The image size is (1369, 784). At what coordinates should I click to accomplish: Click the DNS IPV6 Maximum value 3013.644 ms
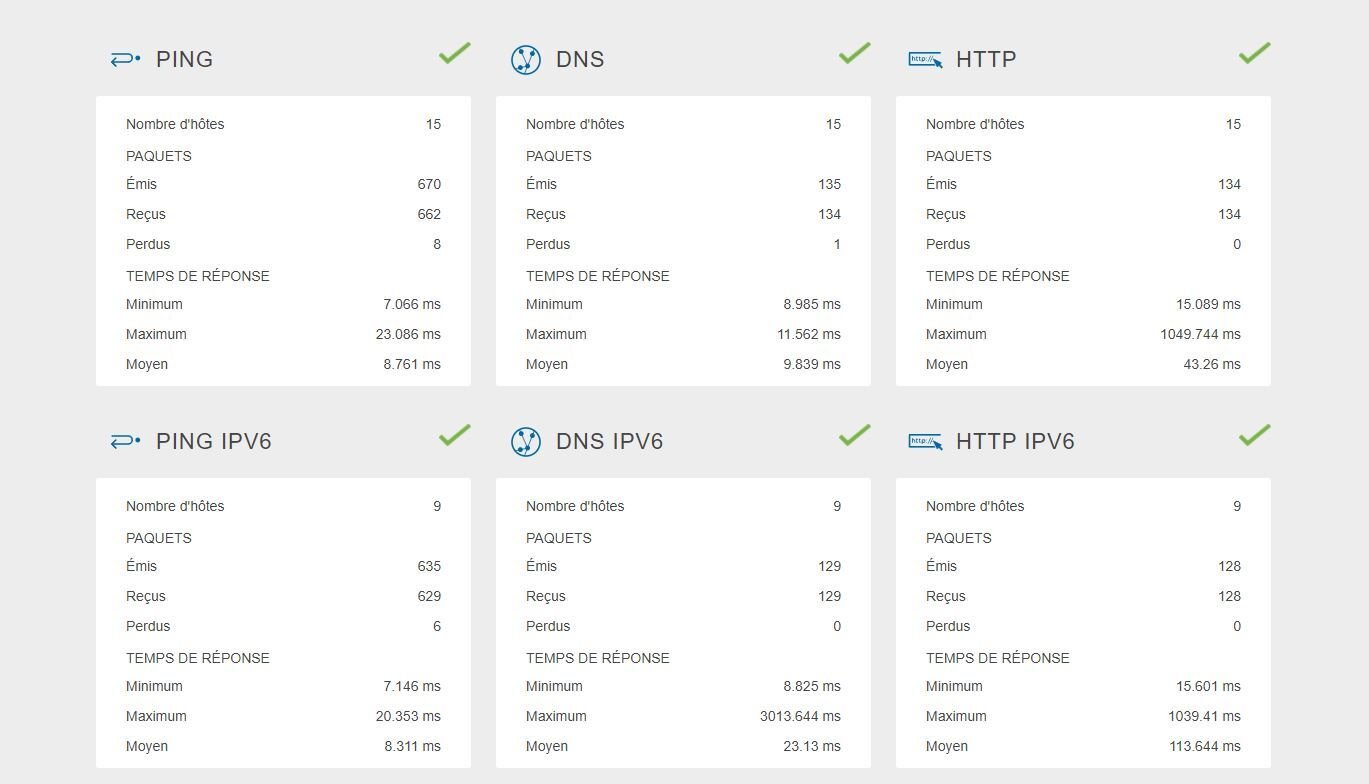tap(800, 716)
